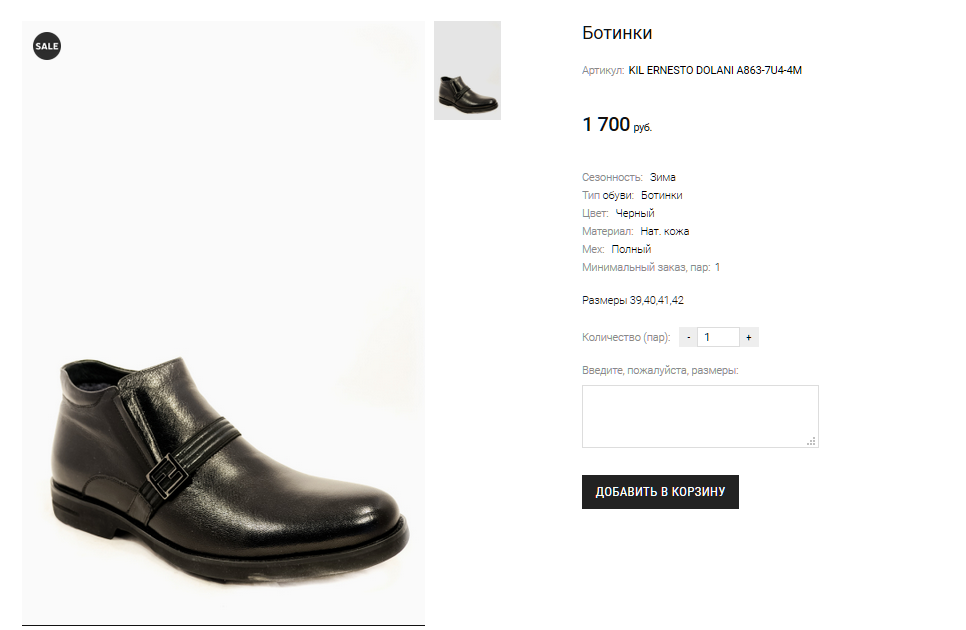The image size is (966, 630).
Task: Click the "Зима" season value
Action: (x=662, y=177)
